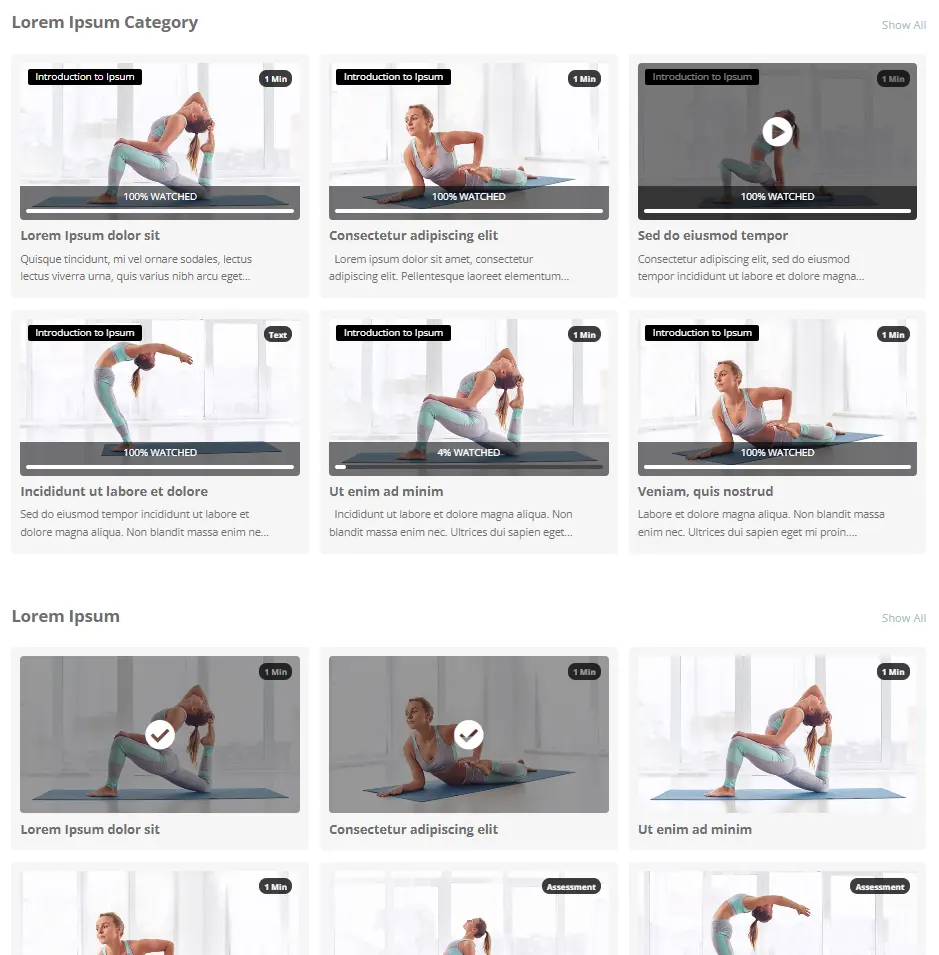939x955 pixels.
Task: Click the Text badge on Incididunt card
Action: 278,334
